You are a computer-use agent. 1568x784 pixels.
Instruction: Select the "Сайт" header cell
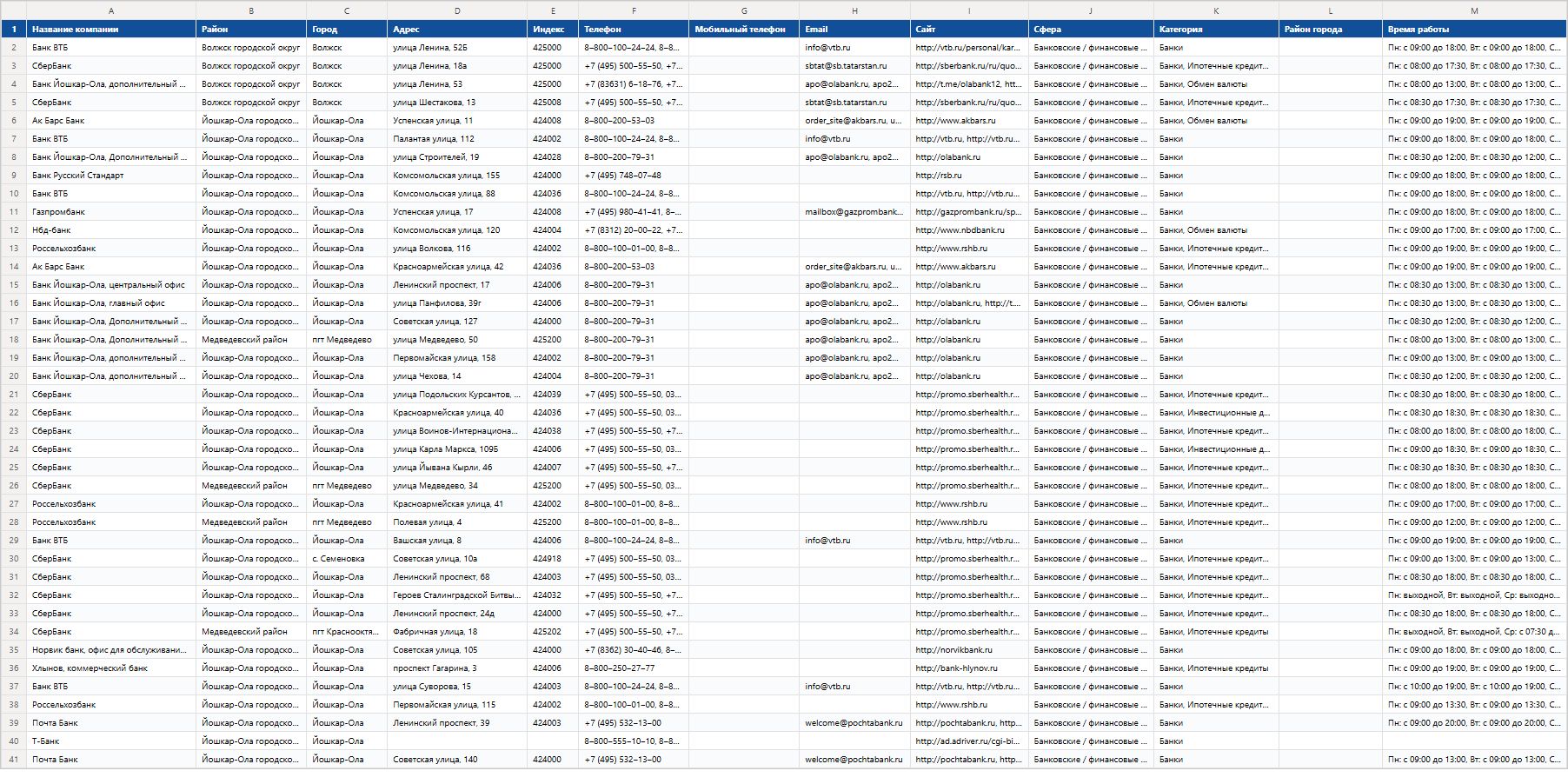(x=969, y=29)
